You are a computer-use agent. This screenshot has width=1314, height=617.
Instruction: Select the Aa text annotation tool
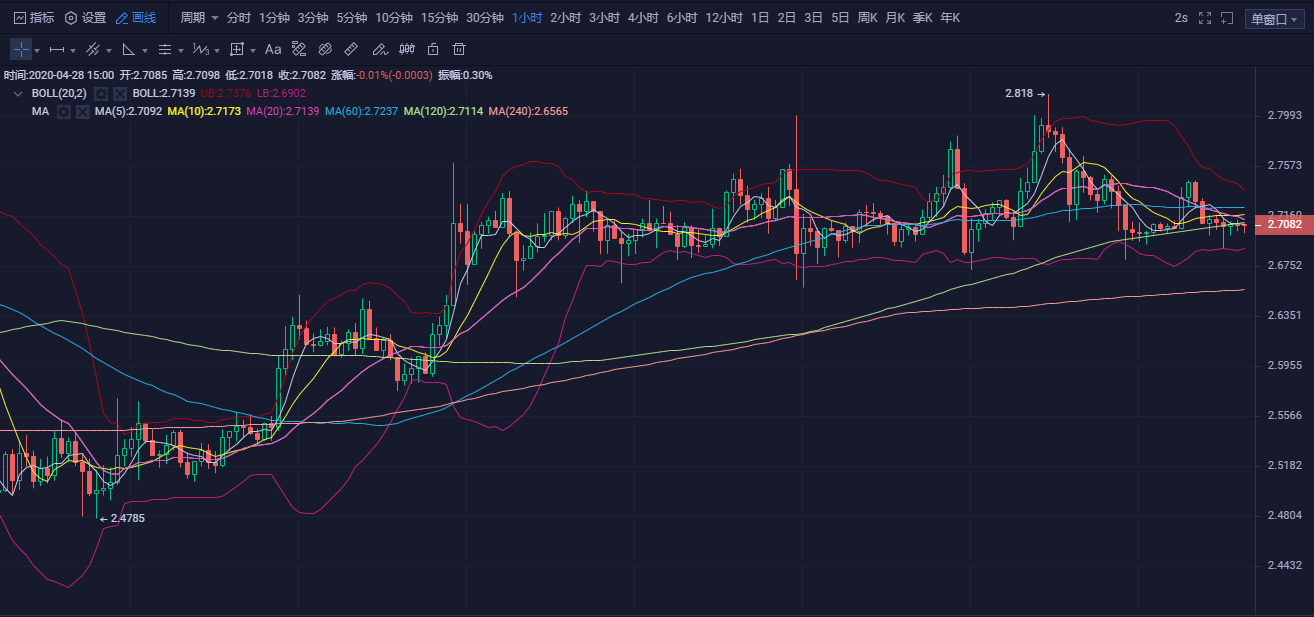(x=272, y=49)
